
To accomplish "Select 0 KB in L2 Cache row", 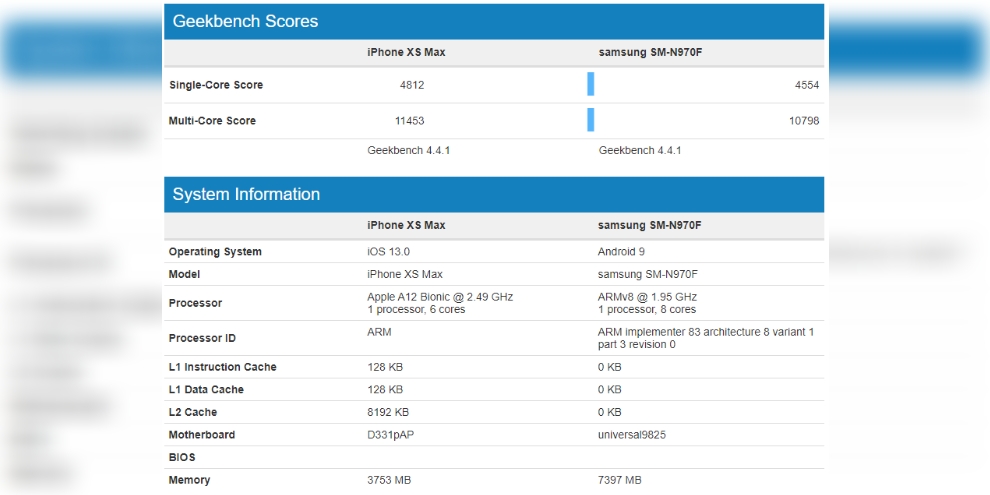I will (610, 412).
